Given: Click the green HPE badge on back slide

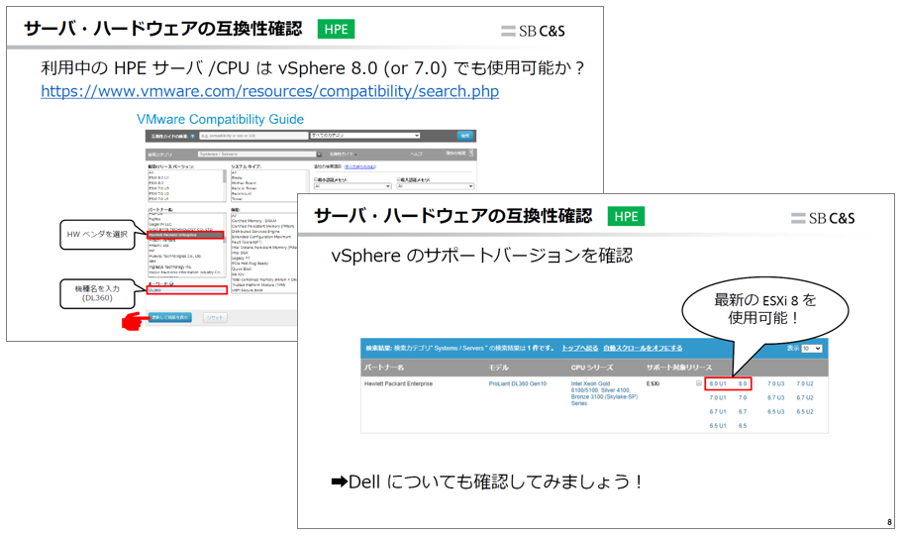Looking at the screenshot, I should pyautogui.click(x=336, y=29).
